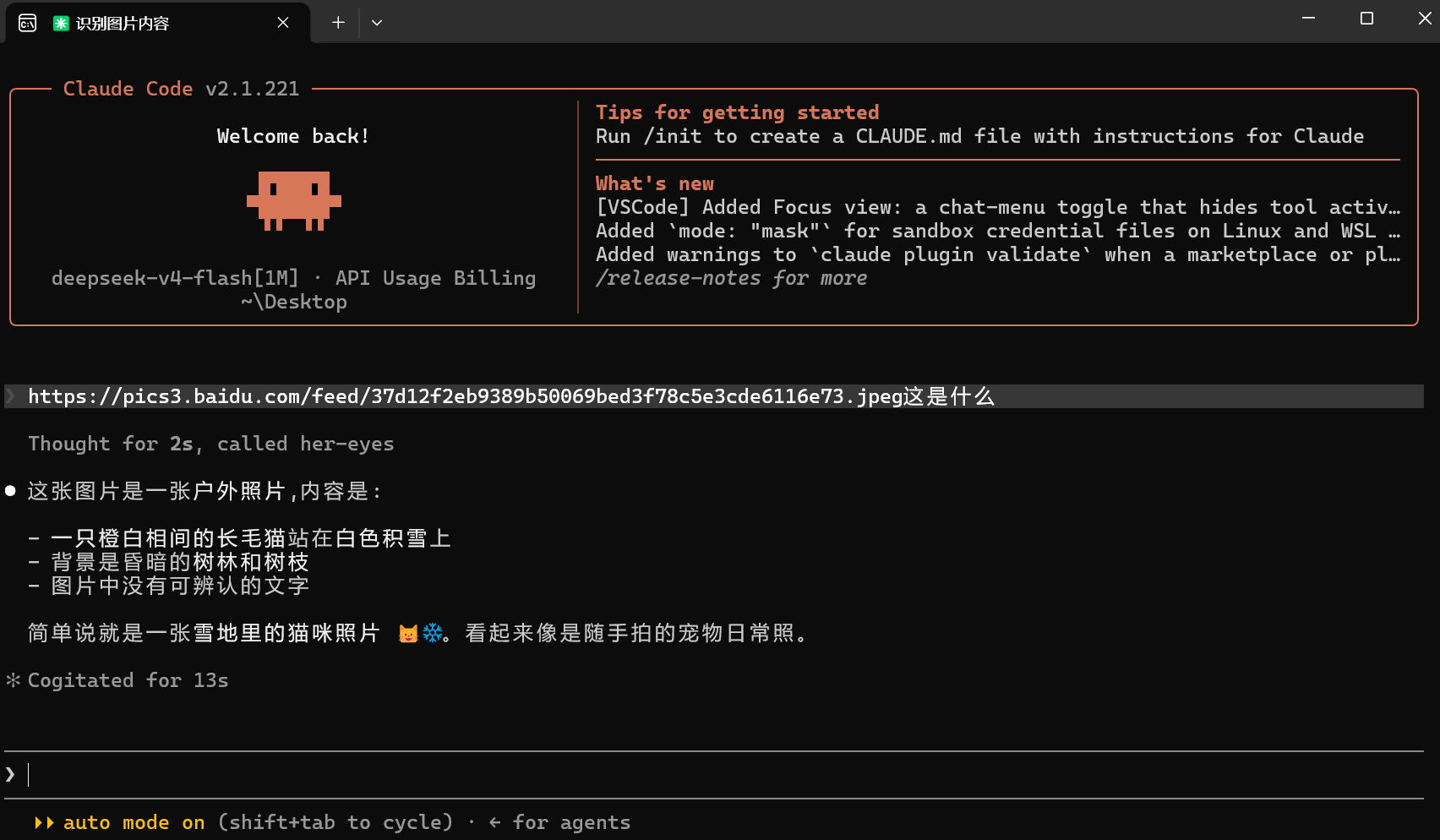
Task: Click the cat emoji in the summary line
Action: click(408, 634)
